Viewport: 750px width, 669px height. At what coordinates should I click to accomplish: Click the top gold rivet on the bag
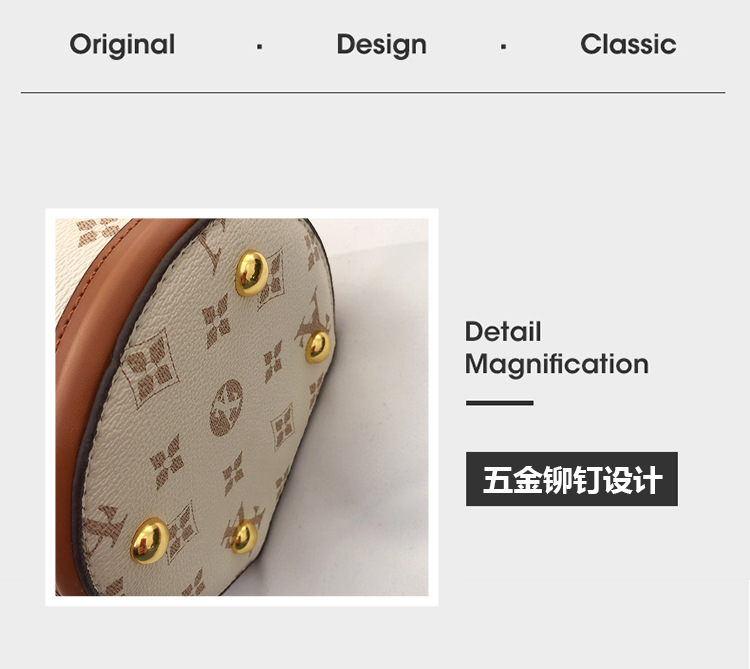tap(252, 273)
